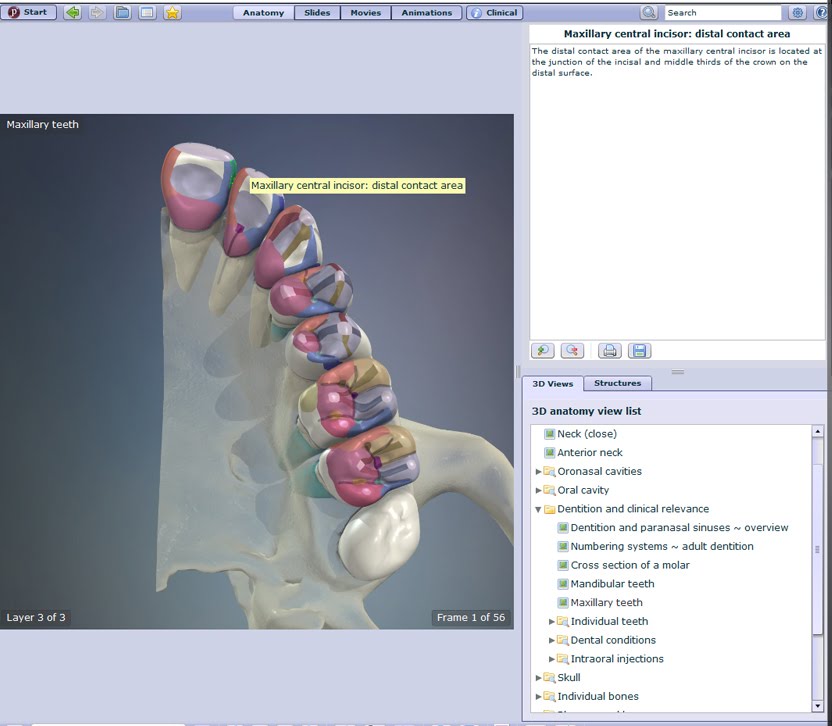This screenshot has width=832, height=726.
Task: Print the incisor description text
Action: [x=607, y=350]
